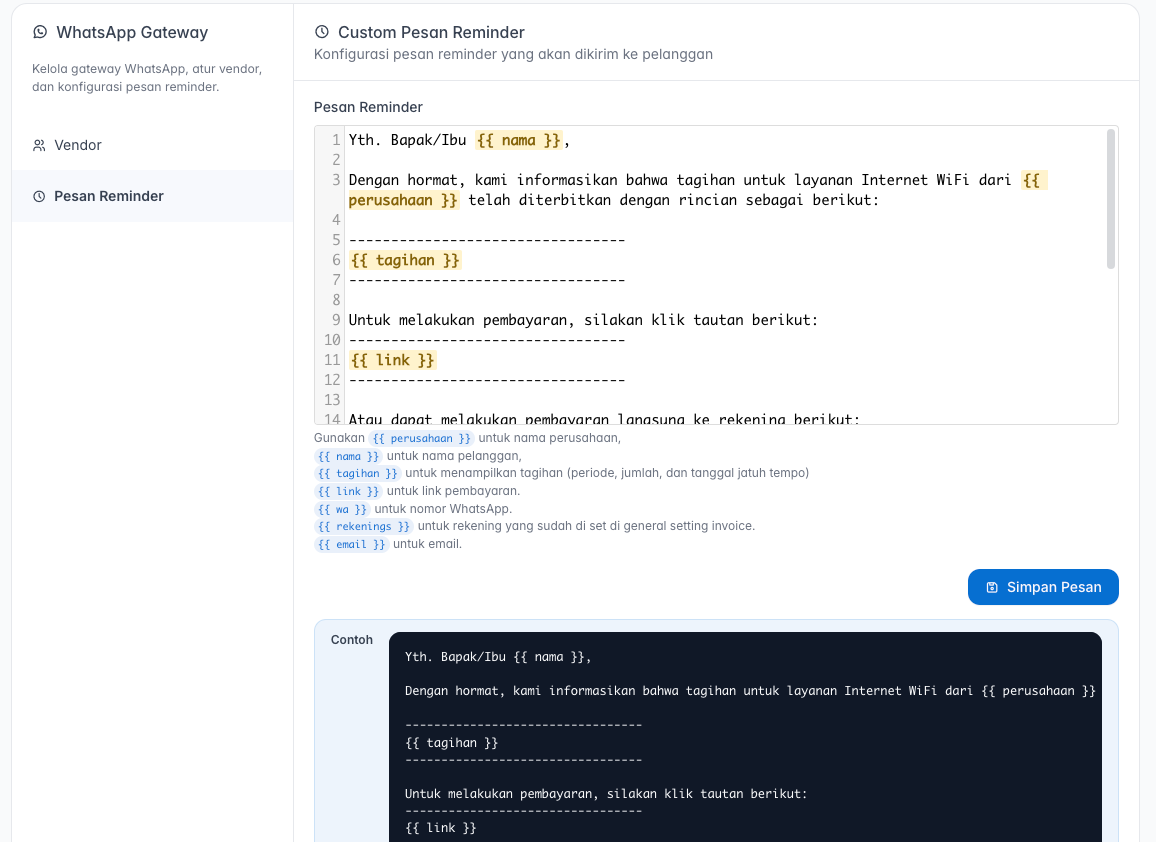Click the {{ wa }} hint tag below editor

(x=342, y=509)
